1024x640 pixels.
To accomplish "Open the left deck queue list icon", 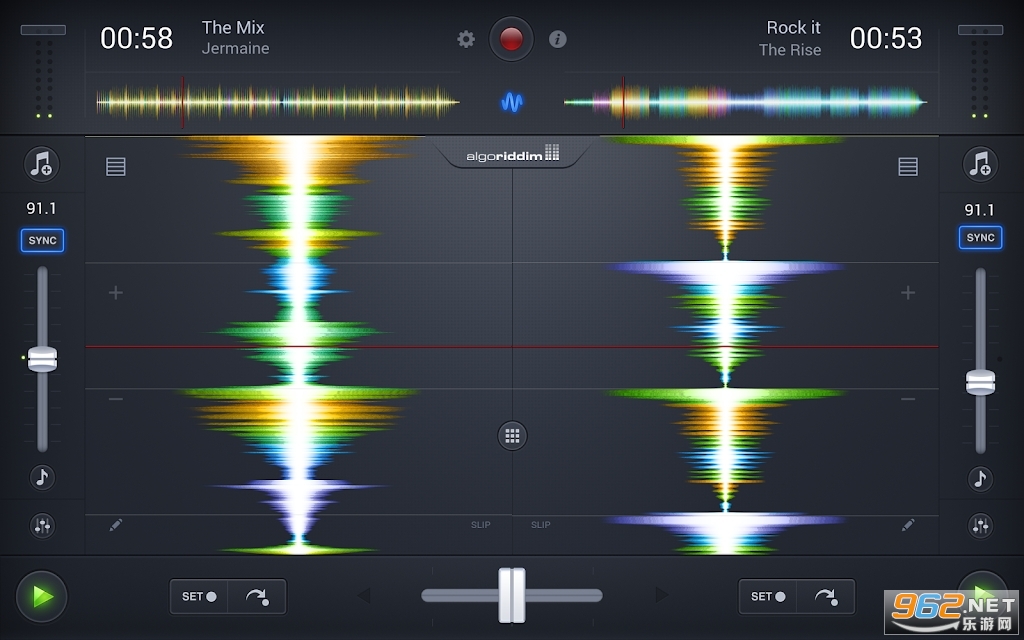I will 116,167.
